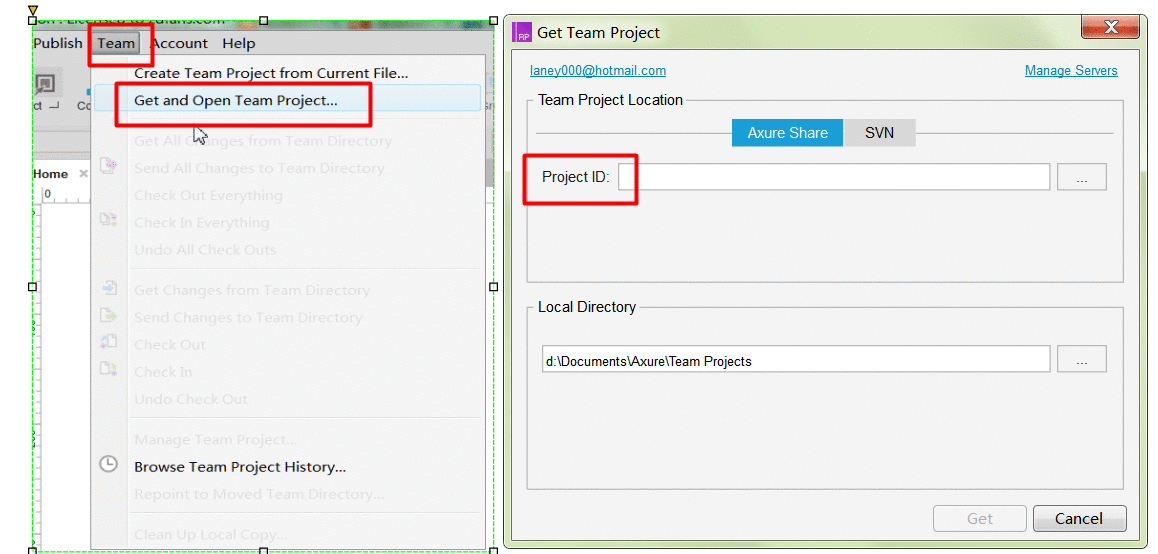The height and width of the screenshot is (554, 1158).
Task: Click the toolbar selection mode icon
Action: 45,85
